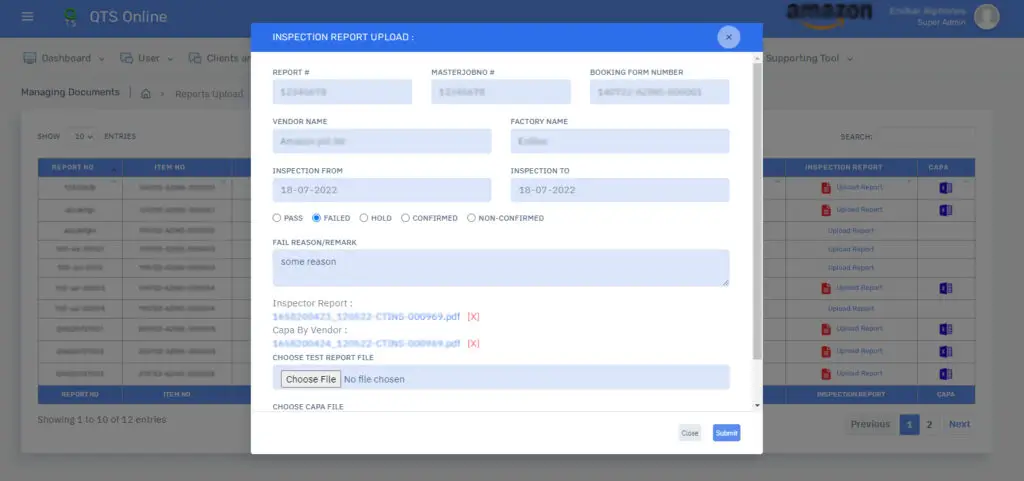Image resolution: width=1024 pixels, height=481 pixels.
Task: Close the Inspection Report Upload dialog with X
Action: coord(728,37)
